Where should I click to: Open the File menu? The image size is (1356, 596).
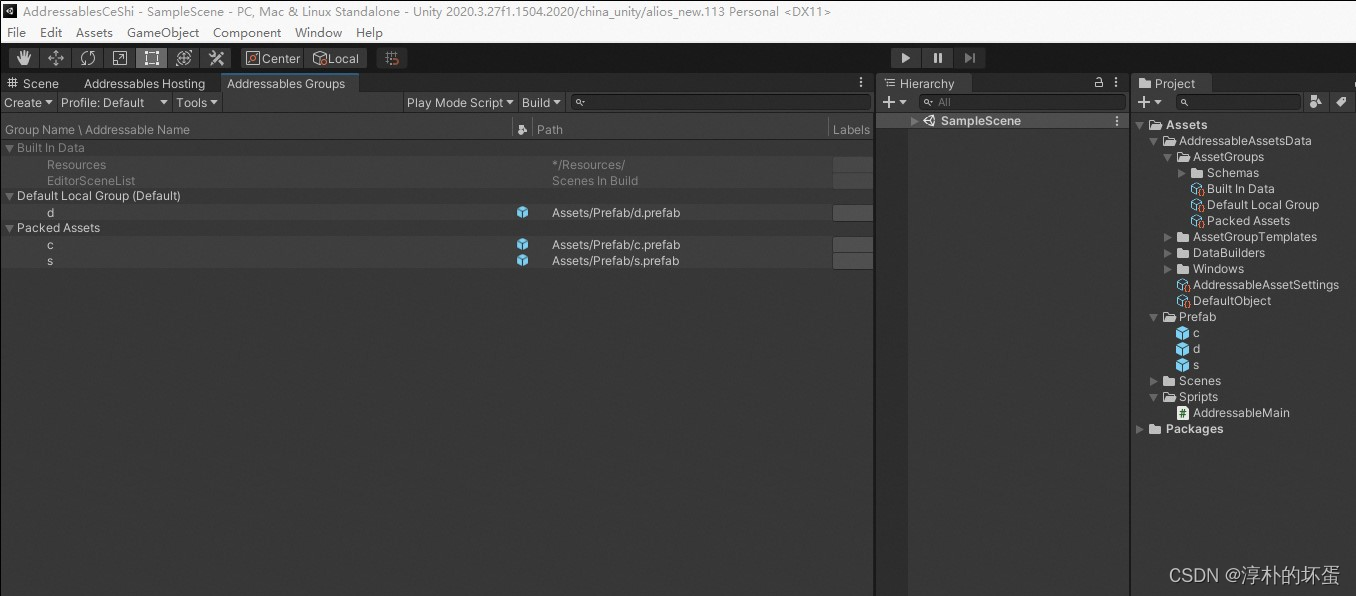coord(16,32)
